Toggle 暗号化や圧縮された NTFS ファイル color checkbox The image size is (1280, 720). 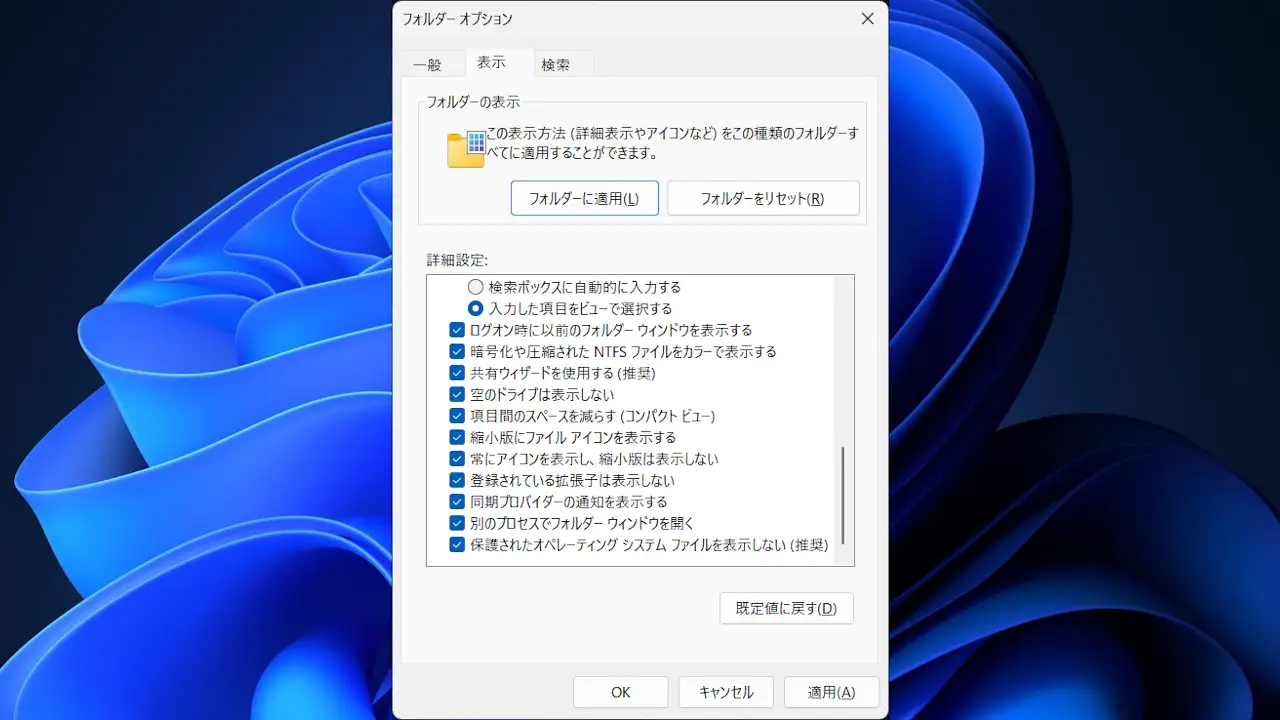(457, 352)
